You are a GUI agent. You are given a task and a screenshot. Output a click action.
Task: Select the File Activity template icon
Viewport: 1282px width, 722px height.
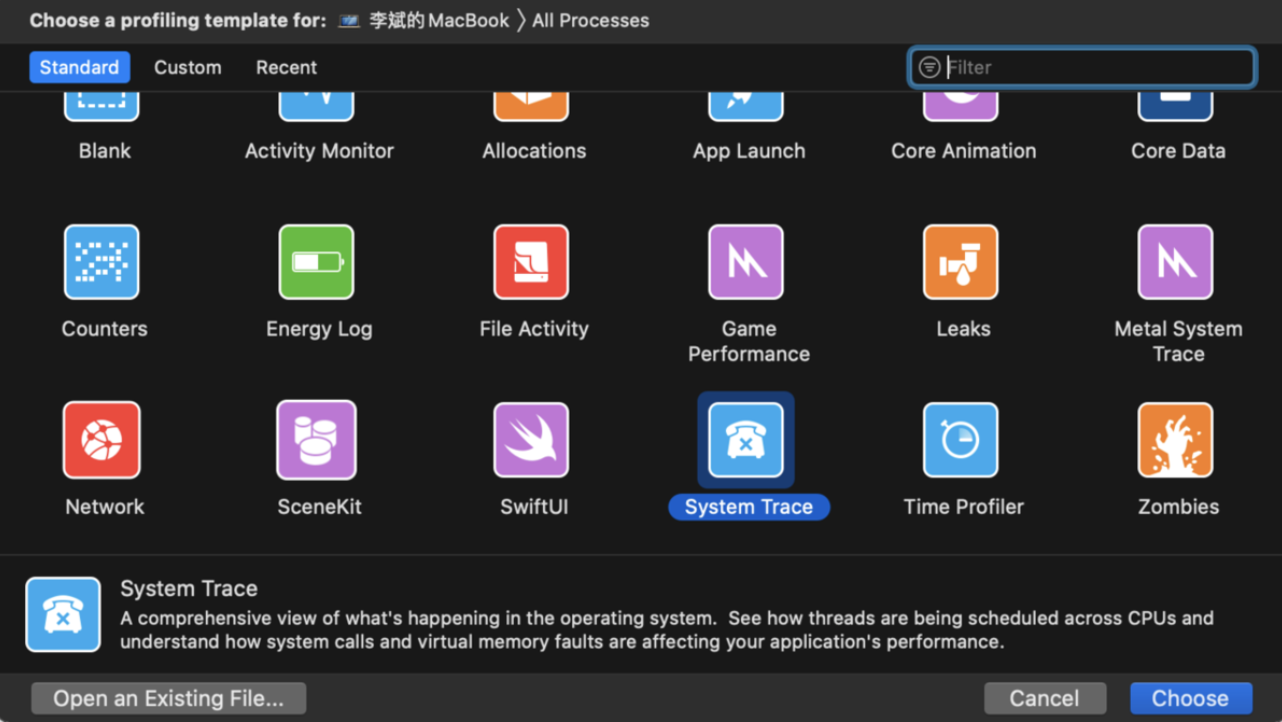531,262
